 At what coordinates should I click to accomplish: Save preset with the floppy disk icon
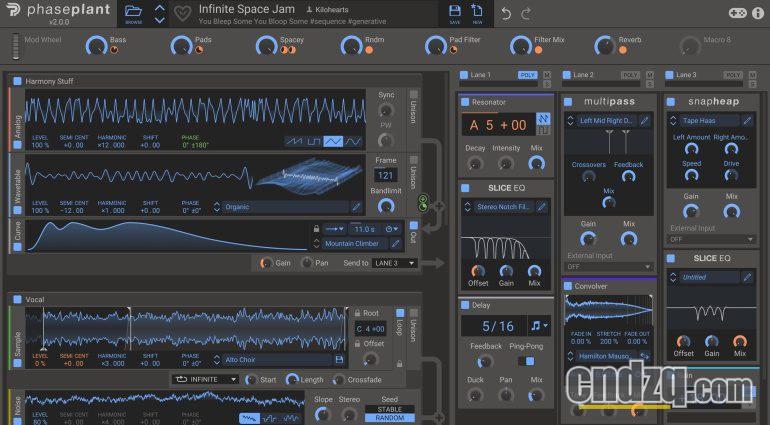coord(455,11)
